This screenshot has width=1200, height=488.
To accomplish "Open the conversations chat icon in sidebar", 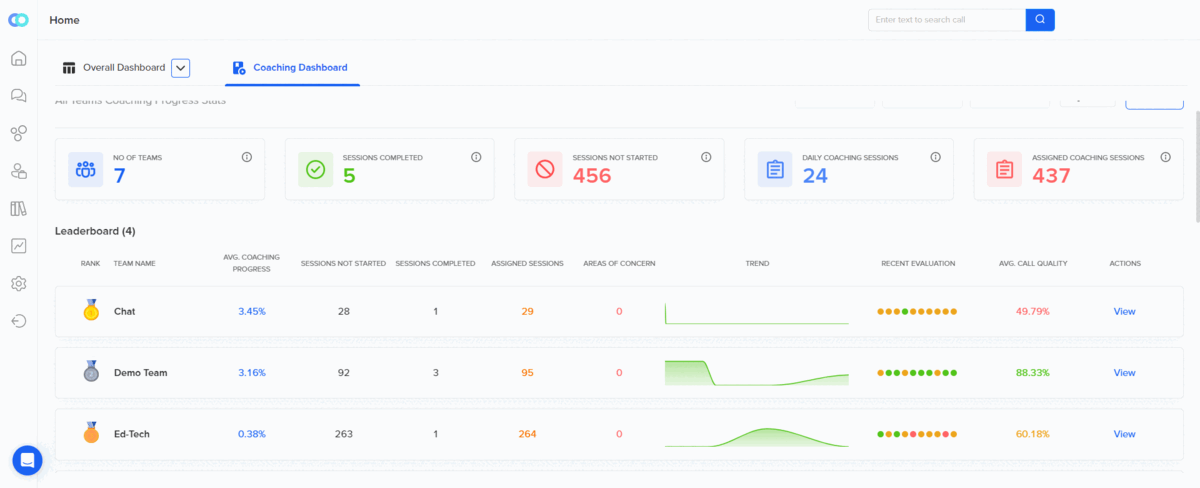I will [18, 96].
